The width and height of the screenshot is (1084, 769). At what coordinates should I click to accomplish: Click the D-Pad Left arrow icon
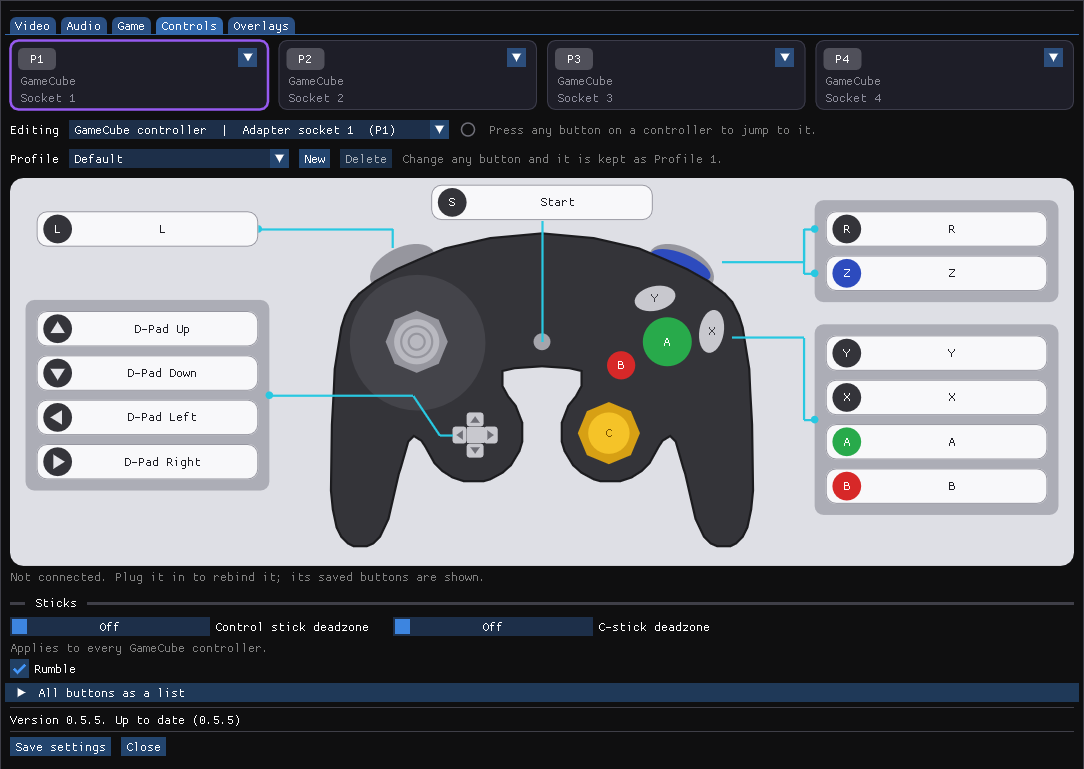pyautogui.click(x=57, y=418)
